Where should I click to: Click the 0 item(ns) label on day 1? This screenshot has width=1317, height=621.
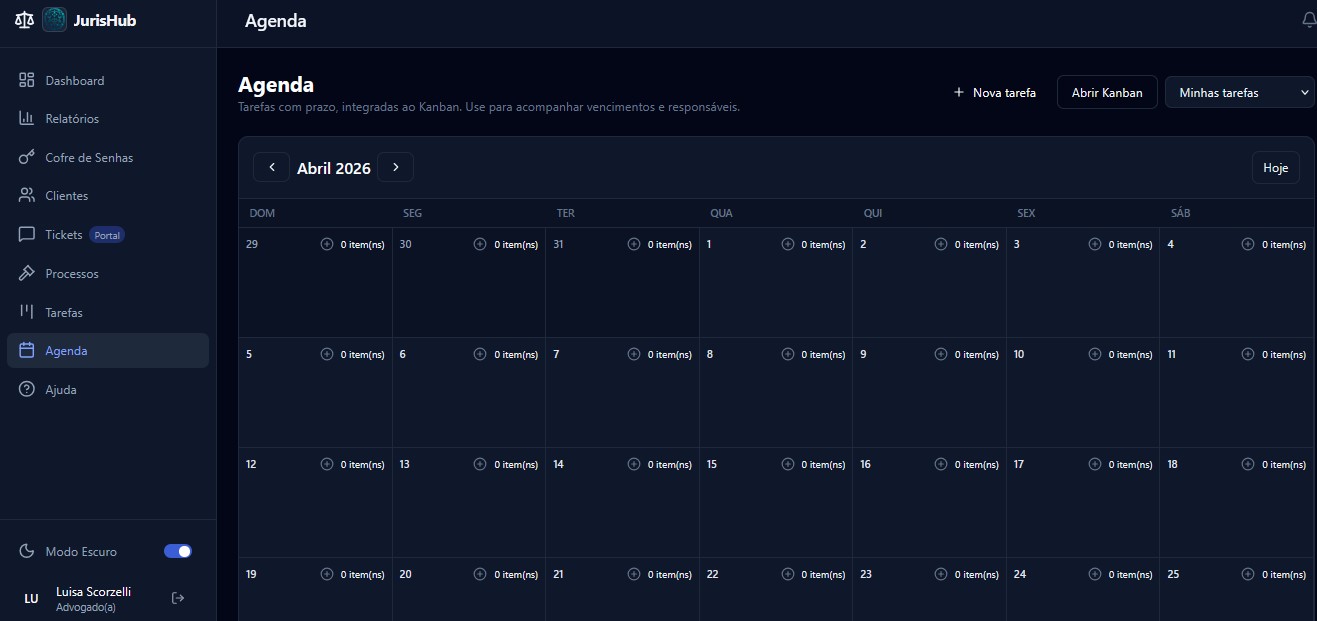(x=823, y=245)
